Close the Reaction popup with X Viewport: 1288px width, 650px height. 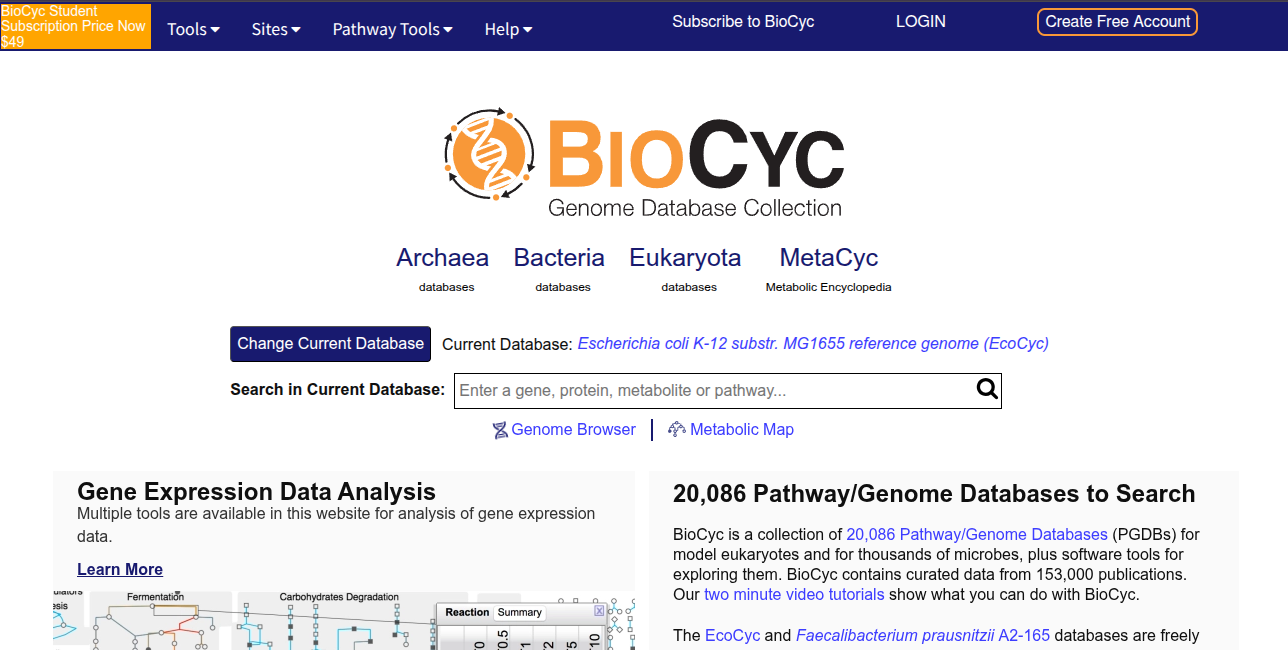599,610
